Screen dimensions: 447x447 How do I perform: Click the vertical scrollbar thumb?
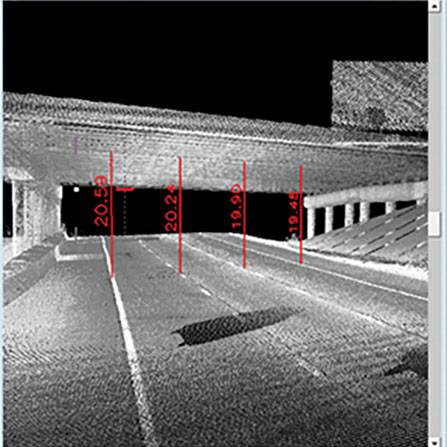coord(435,224)
